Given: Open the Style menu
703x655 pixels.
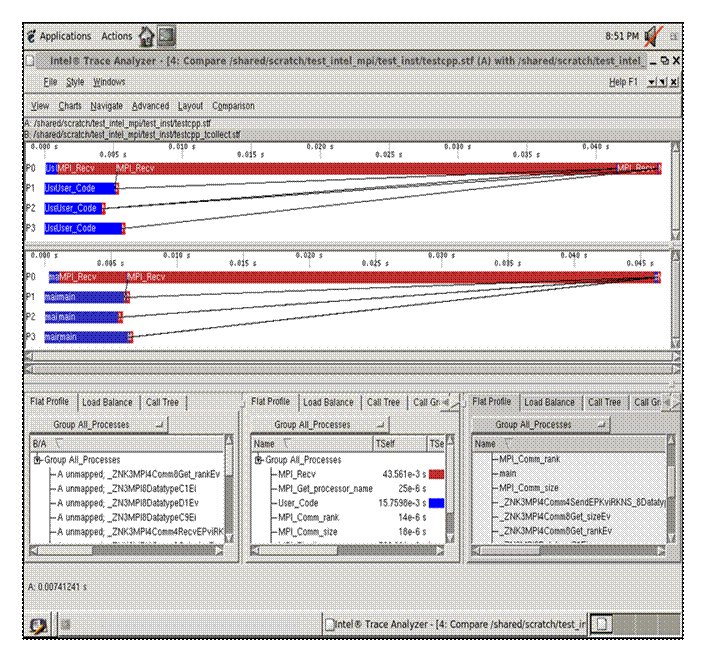Looking at the screenshot, I should [75, 82].
